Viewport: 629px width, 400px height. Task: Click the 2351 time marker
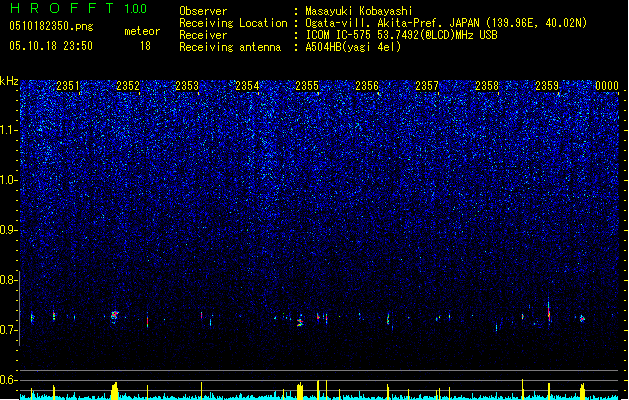tap(68, 86)
